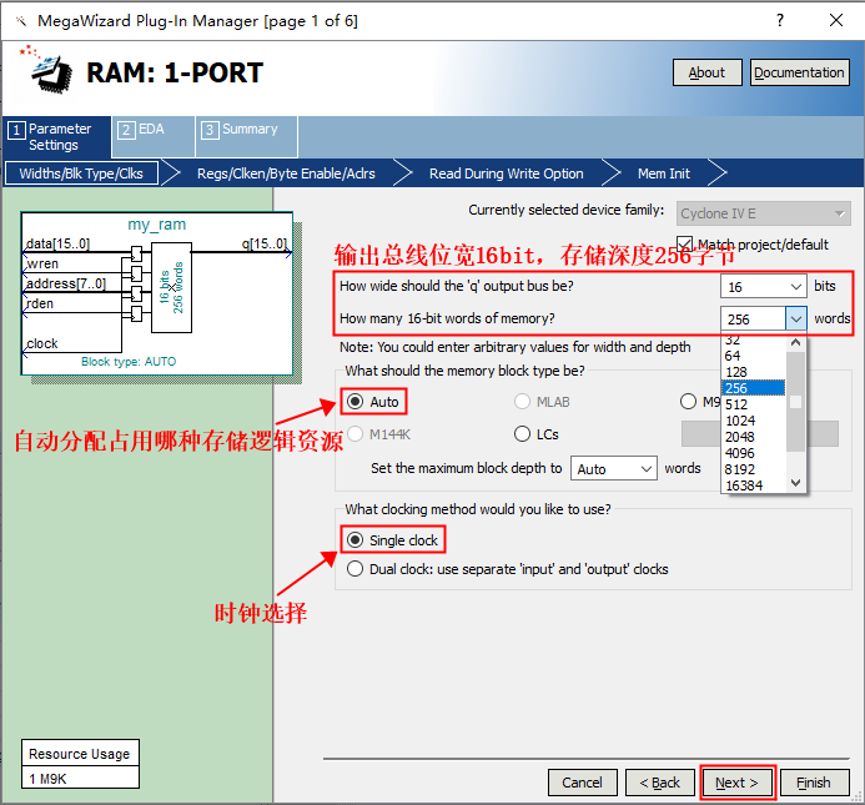The width and height of the screenshot is (865, 805).
Task: Open the Documentation button
Action: 799,73
